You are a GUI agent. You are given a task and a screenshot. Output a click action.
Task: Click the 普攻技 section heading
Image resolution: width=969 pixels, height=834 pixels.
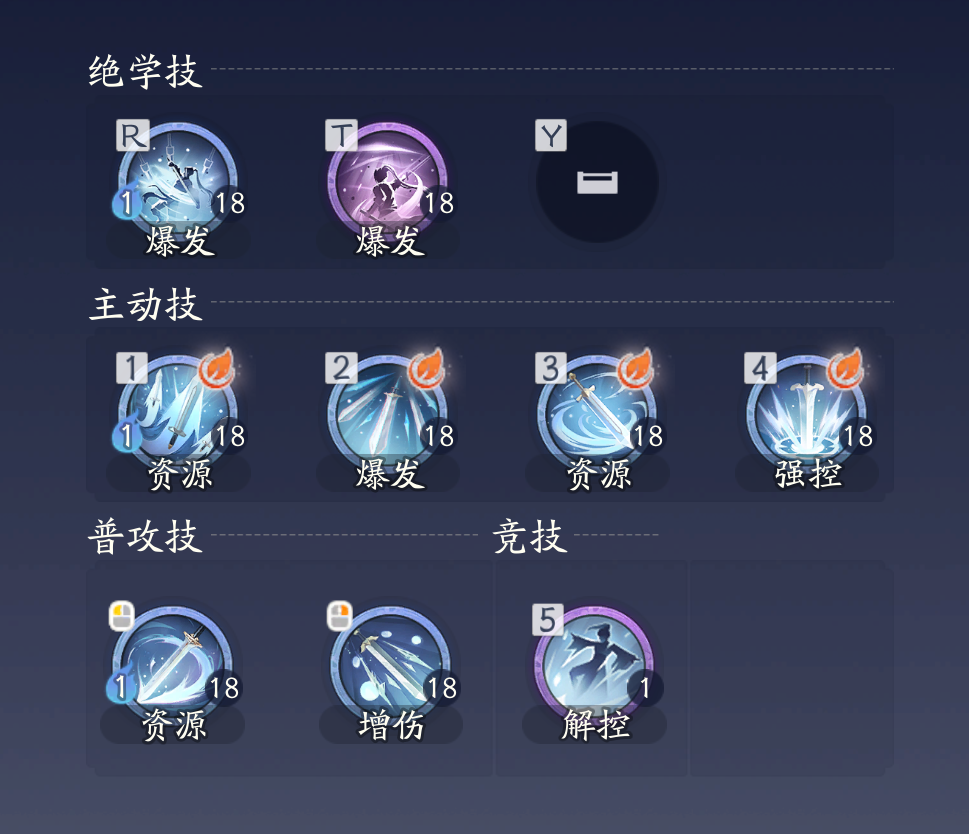click(x=145, y=536)
